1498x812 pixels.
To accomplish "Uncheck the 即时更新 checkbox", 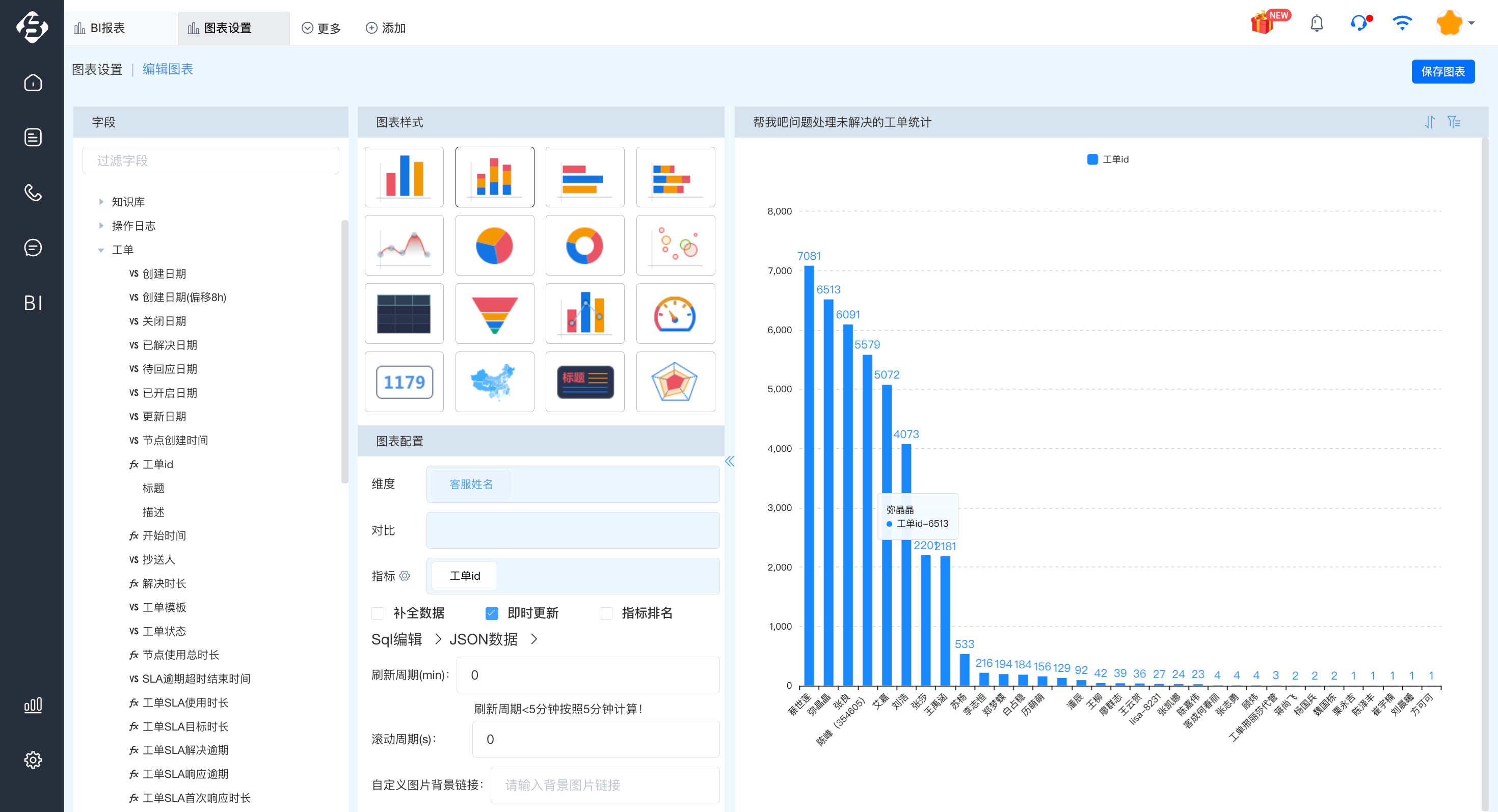I will tap(491, 613).
